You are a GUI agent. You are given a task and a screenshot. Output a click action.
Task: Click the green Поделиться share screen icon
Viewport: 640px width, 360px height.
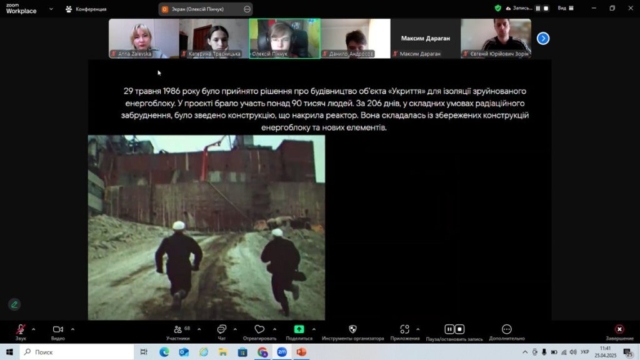[x=299, y=329]
